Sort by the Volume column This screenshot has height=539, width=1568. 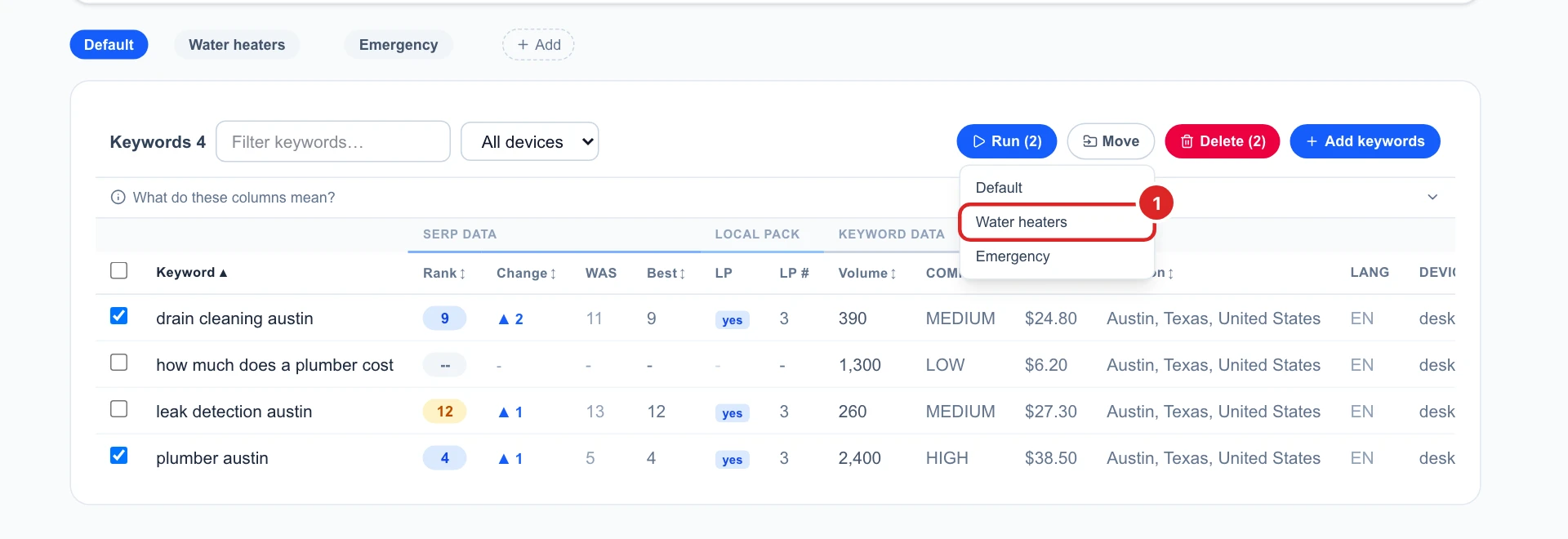(867, 274)
